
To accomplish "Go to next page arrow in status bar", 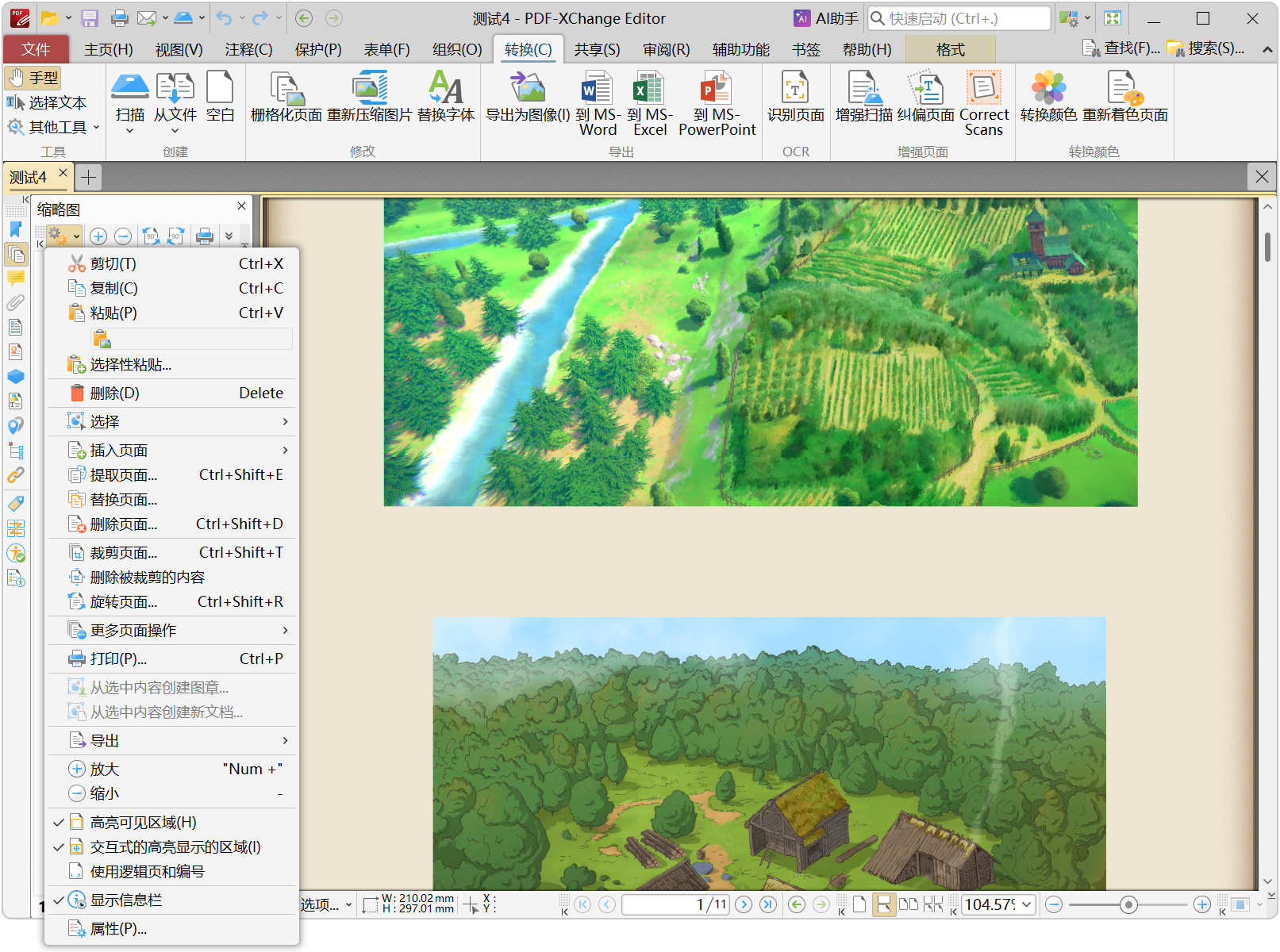I will [744, 904].
